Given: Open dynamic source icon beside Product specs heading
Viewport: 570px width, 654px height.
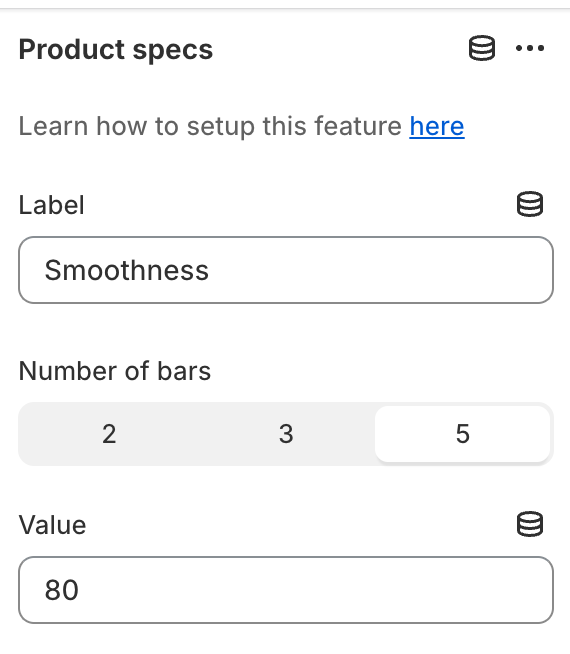Looking at the screenshot, I should [x=482, y=48].
